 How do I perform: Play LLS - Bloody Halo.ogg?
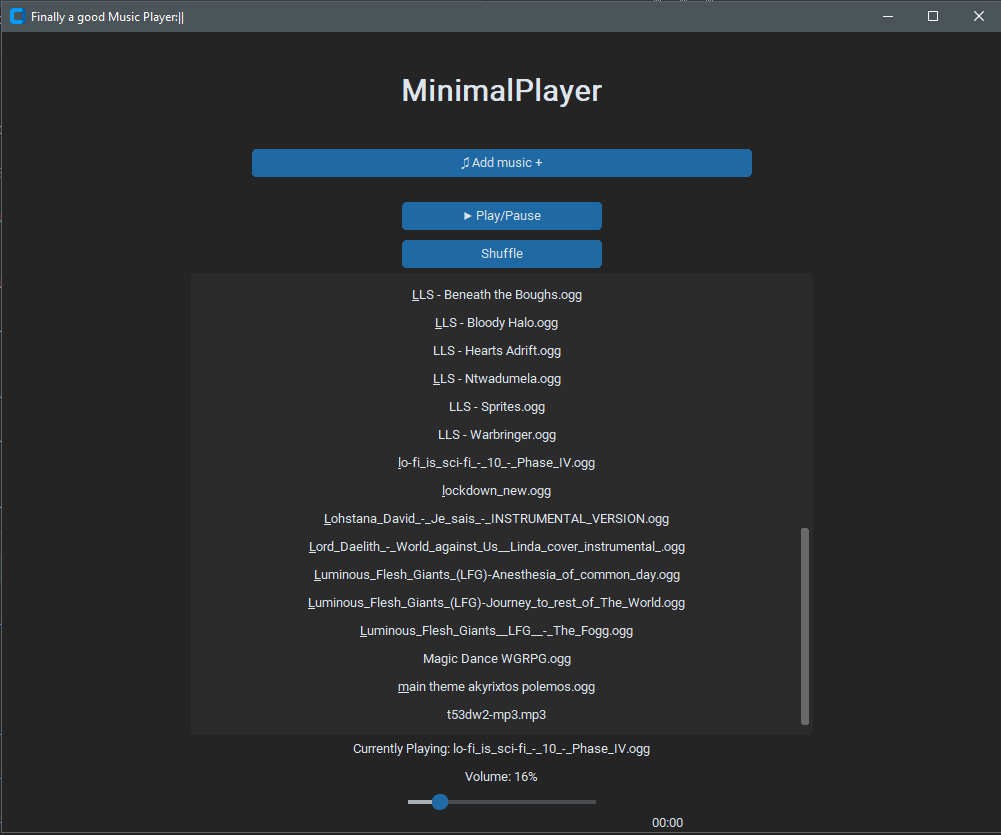(x=496, y=322)
